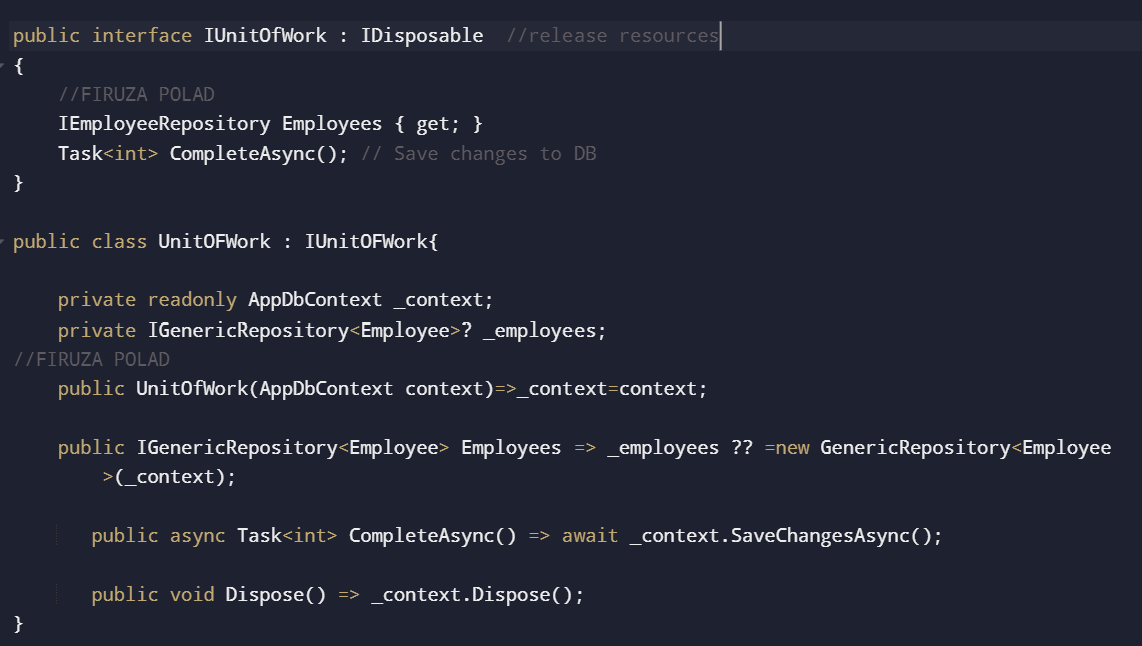Click the interface keyword on first line

pos(142,36)
